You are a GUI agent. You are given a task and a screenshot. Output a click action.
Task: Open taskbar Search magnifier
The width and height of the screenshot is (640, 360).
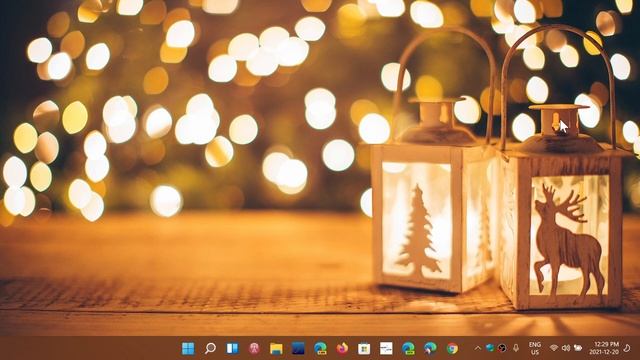pyautogui.click(x=210, y=348)
